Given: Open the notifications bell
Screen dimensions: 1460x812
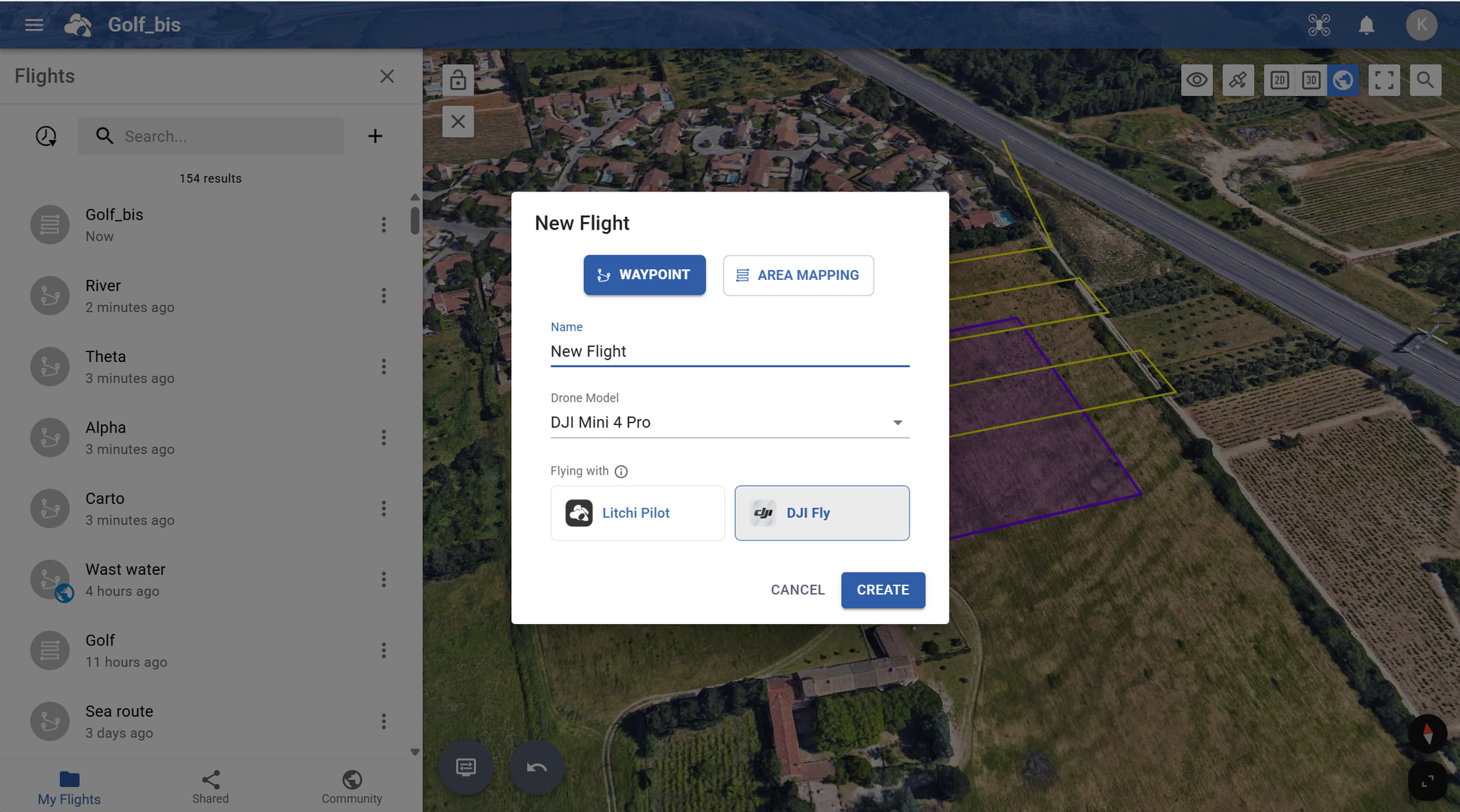Looking at the screenshot, I should click(x=1366, y=25).
